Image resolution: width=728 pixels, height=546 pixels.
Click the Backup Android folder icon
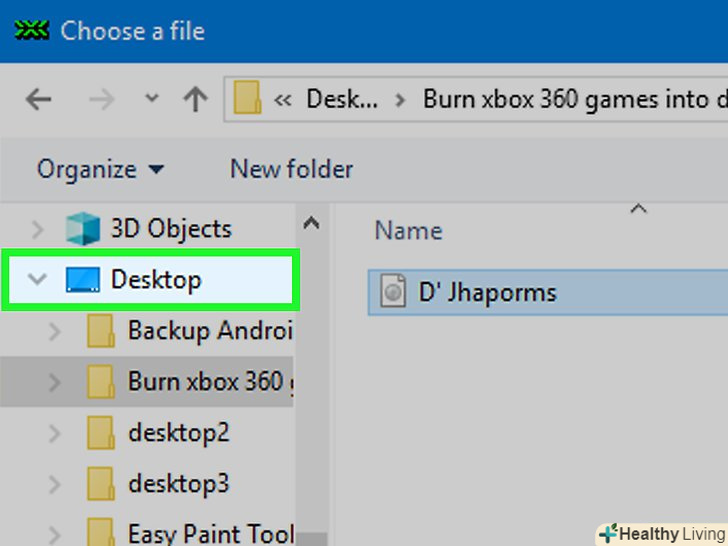[100, 331]
